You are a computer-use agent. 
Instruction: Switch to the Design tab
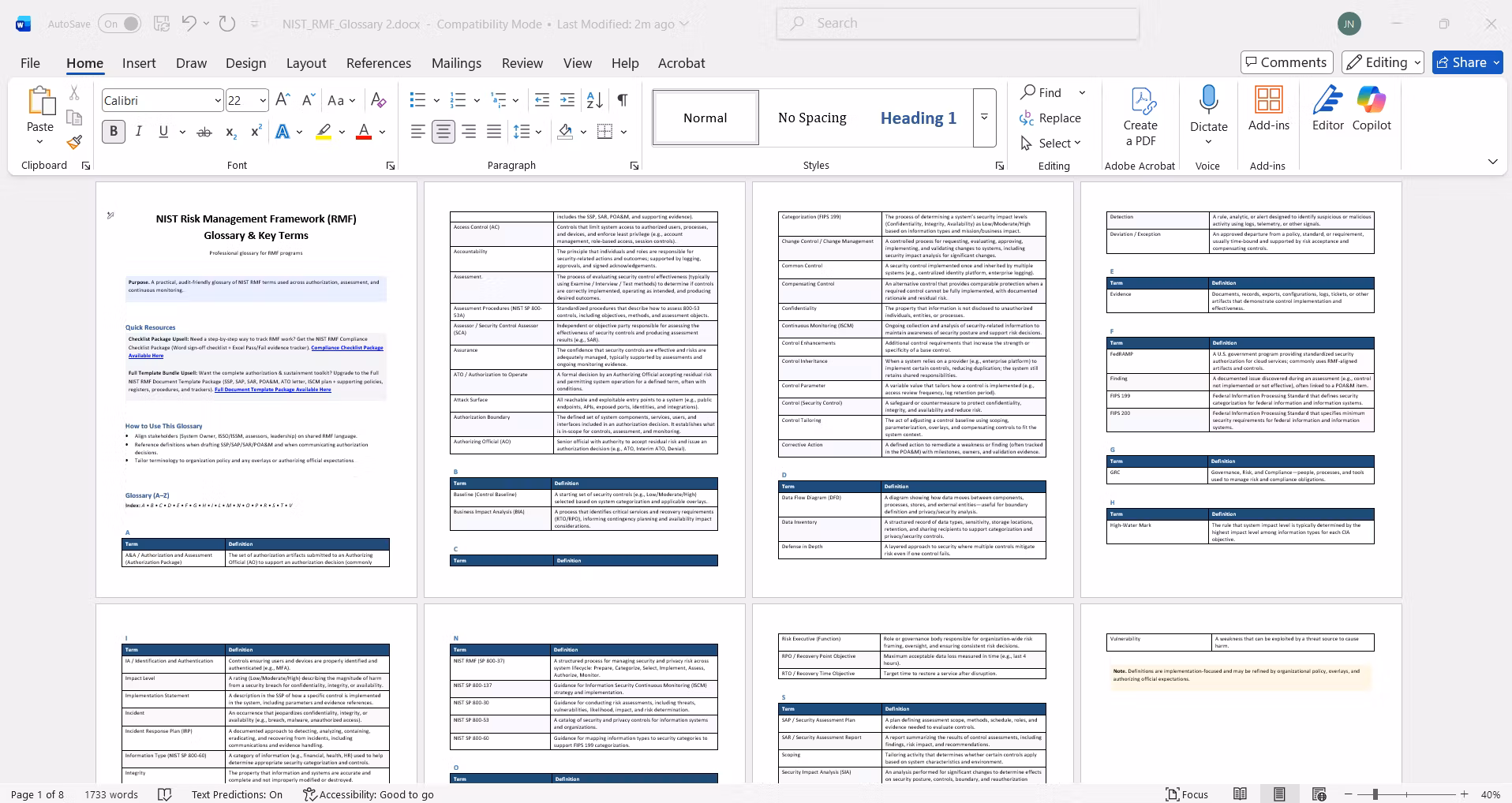[x=245, y=63]
